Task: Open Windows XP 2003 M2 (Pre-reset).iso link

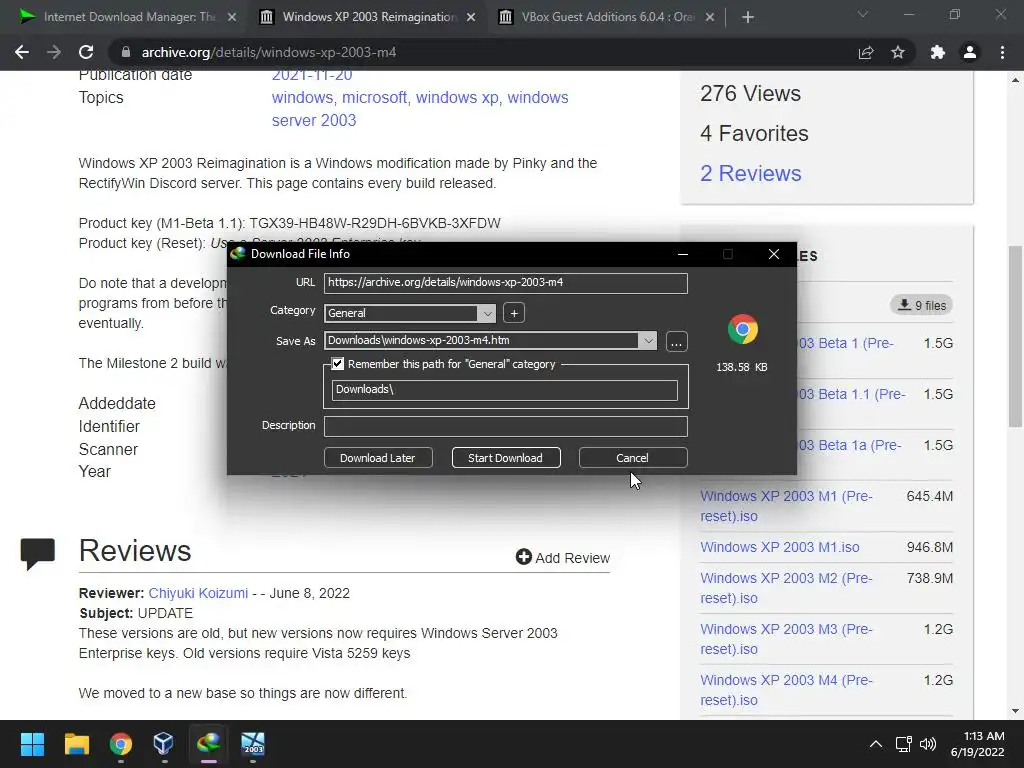Action: [x=786, y=588]
